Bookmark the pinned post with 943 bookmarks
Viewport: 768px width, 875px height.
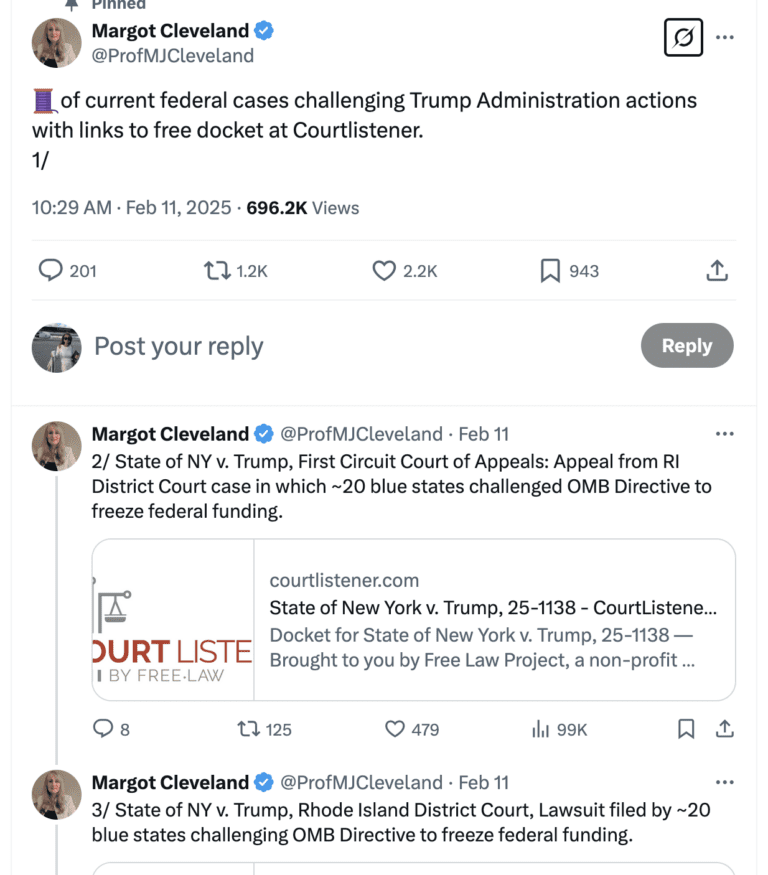pos(569,271)
